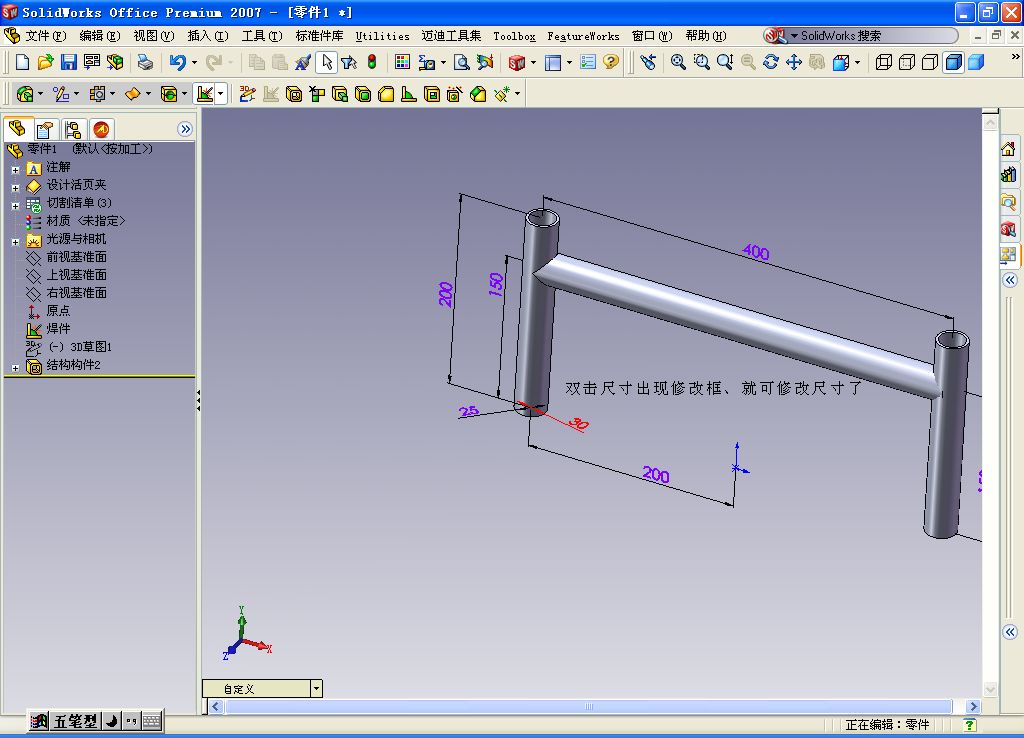Expand the 注解 annotations node
The width and height of the screenshot is (1024, 738).
pyautogui.click(x=15, y=170)
